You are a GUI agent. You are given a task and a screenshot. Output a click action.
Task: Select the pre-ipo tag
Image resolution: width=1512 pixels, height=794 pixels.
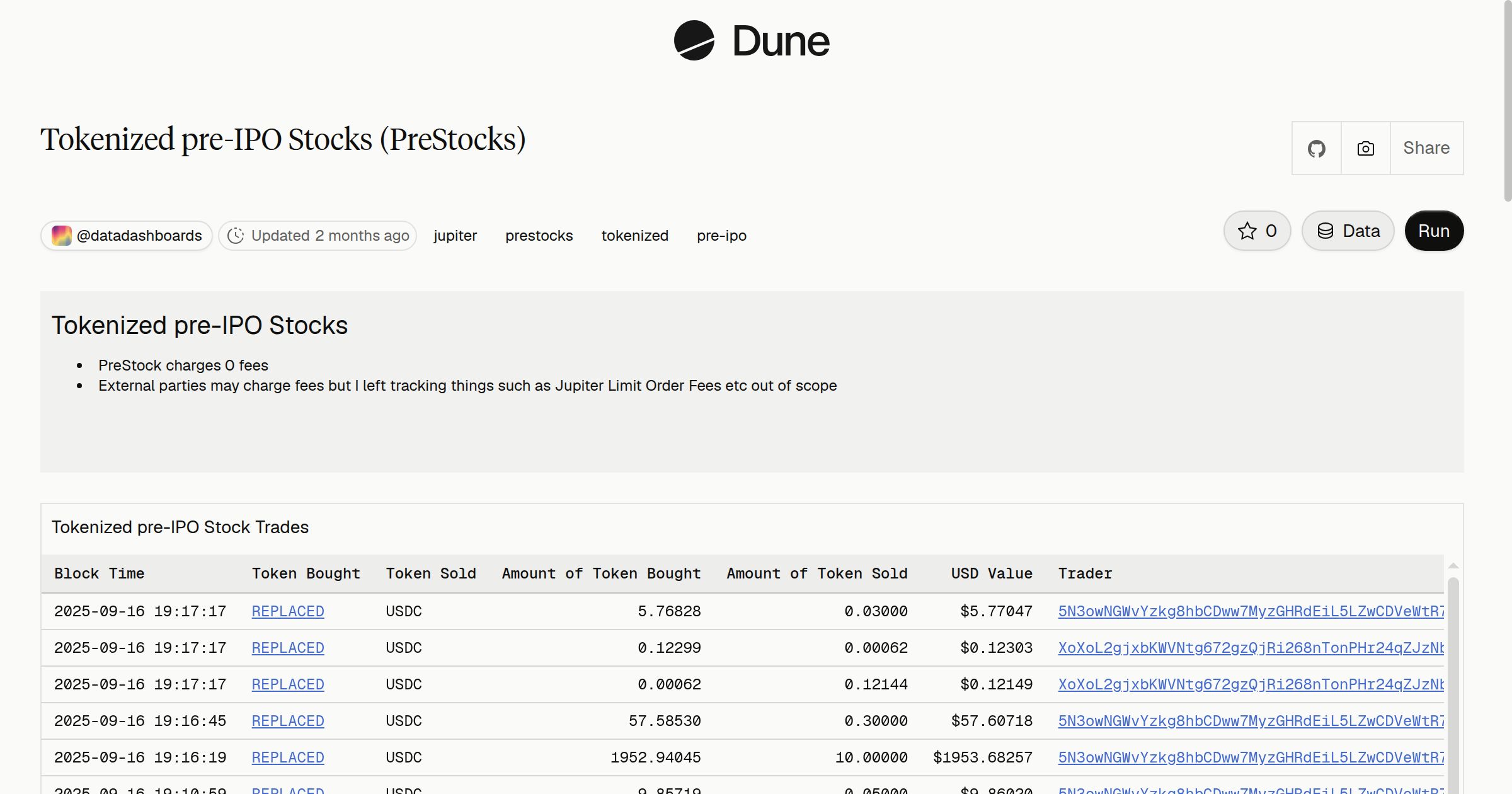721,236
